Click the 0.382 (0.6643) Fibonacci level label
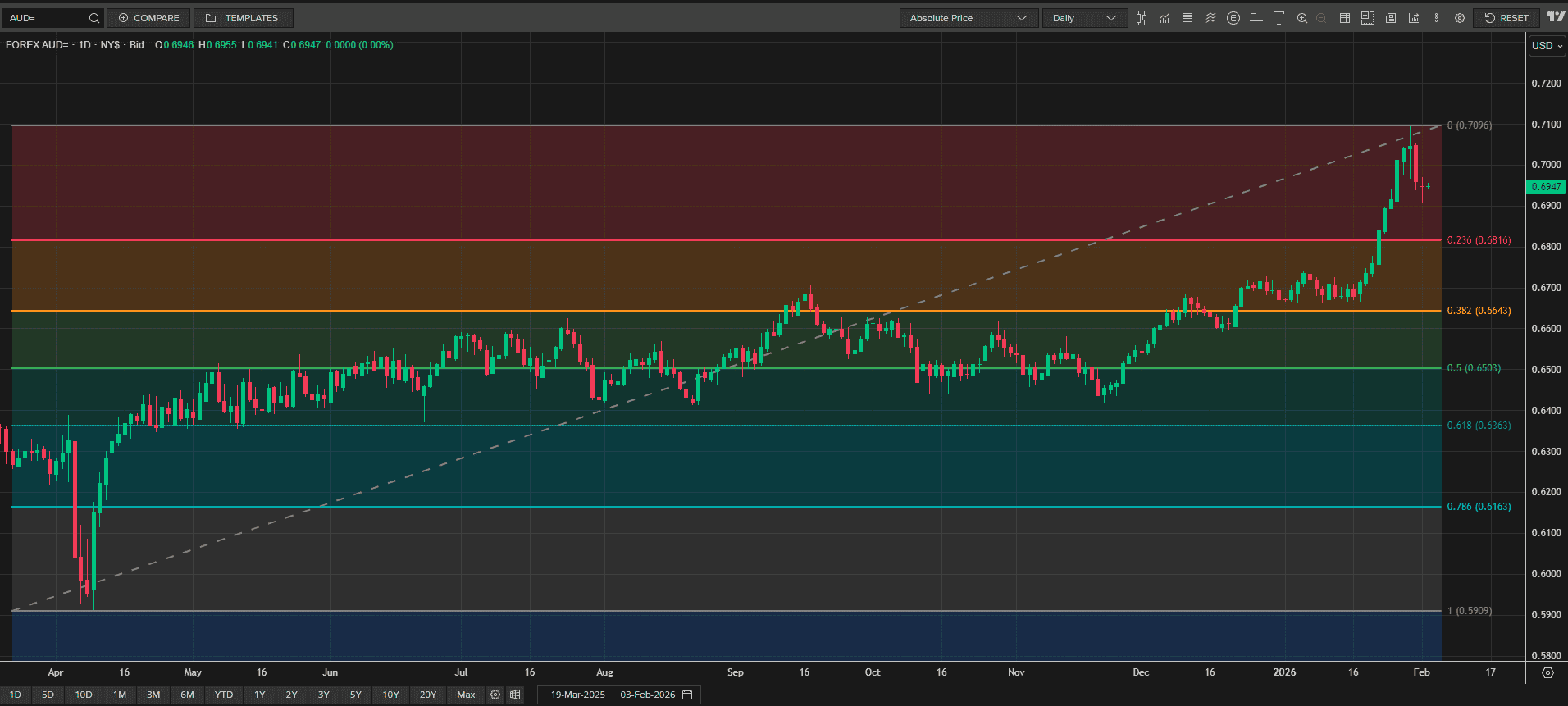The height and width of the screenshot is (706, 1568). coord(1479,311)
